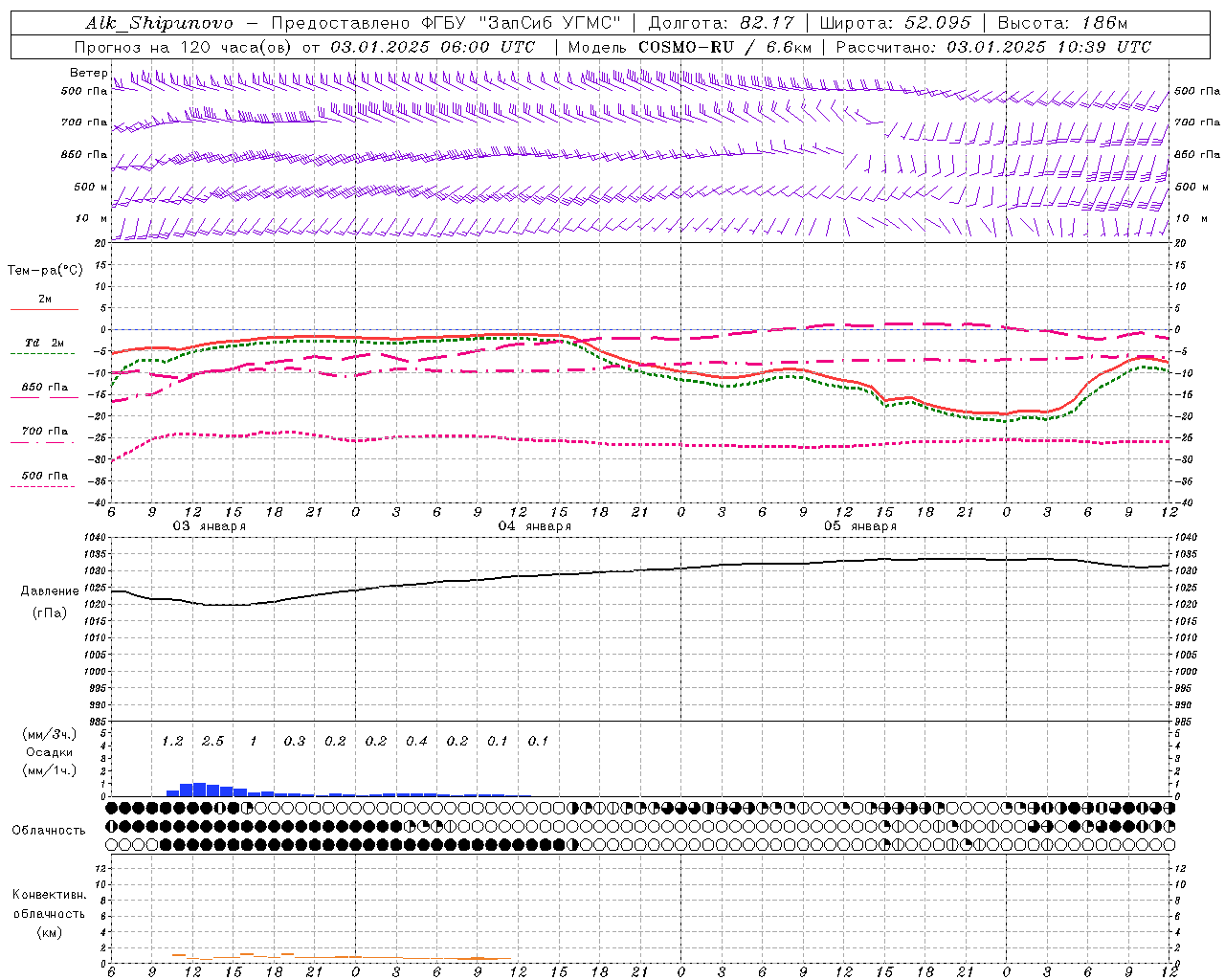Click the (мм/1ч.) precipitation unit label
This screenshot has width=1225, height=980.
[50, 770]
